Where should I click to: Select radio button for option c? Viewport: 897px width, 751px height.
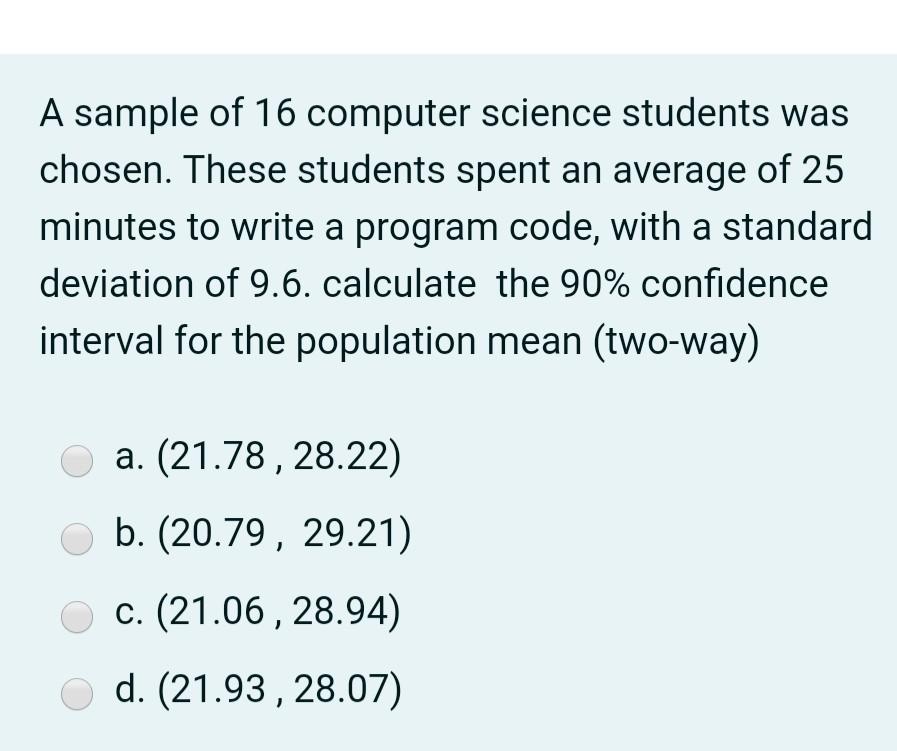[77, 616]
